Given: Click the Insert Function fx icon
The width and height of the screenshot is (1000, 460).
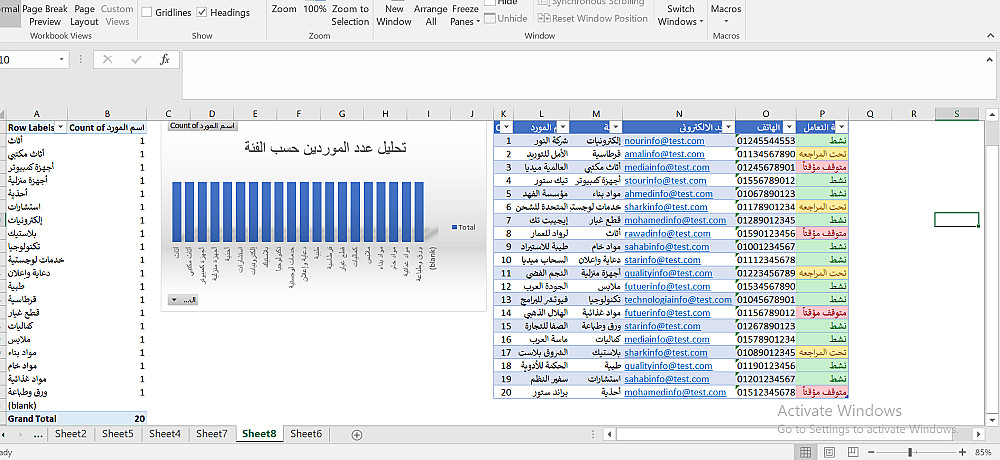Looking at the screenshot, I should pyautogui.click(x=165, y=59).
